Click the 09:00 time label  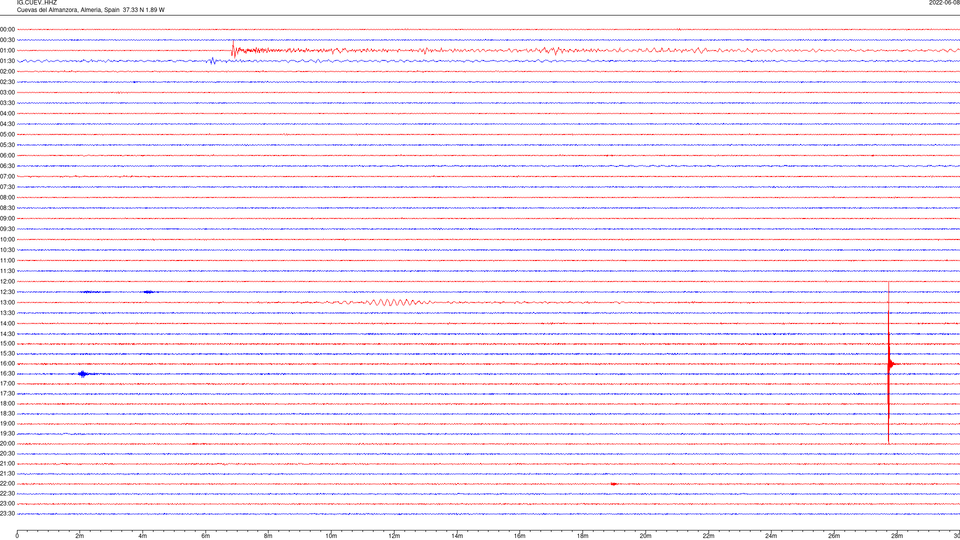point(7,219)
